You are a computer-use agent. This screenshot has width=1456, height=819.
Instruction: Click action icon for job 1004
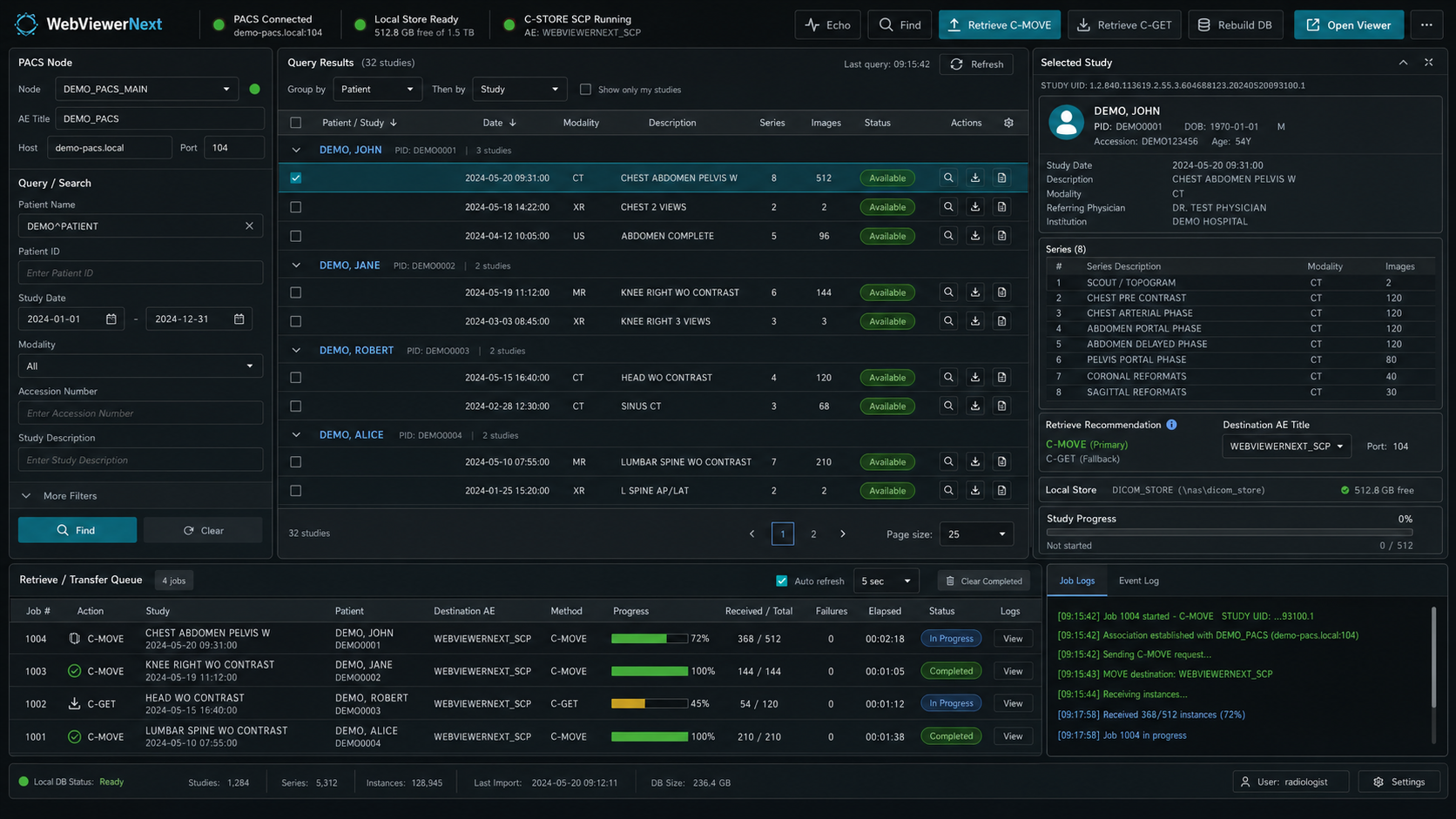(x=74, y=639)
